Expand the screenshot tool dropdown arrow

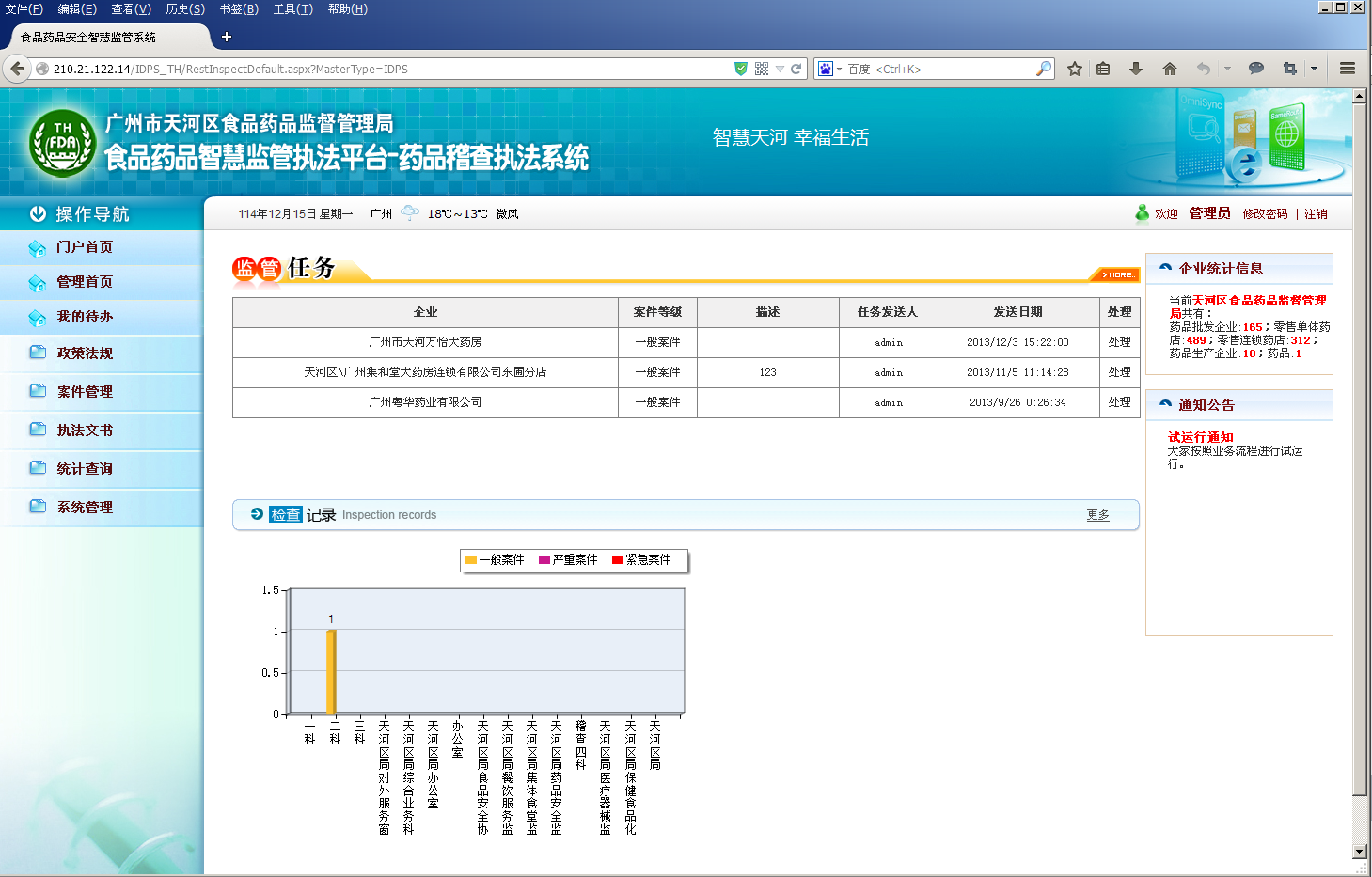pos(1315,69)
